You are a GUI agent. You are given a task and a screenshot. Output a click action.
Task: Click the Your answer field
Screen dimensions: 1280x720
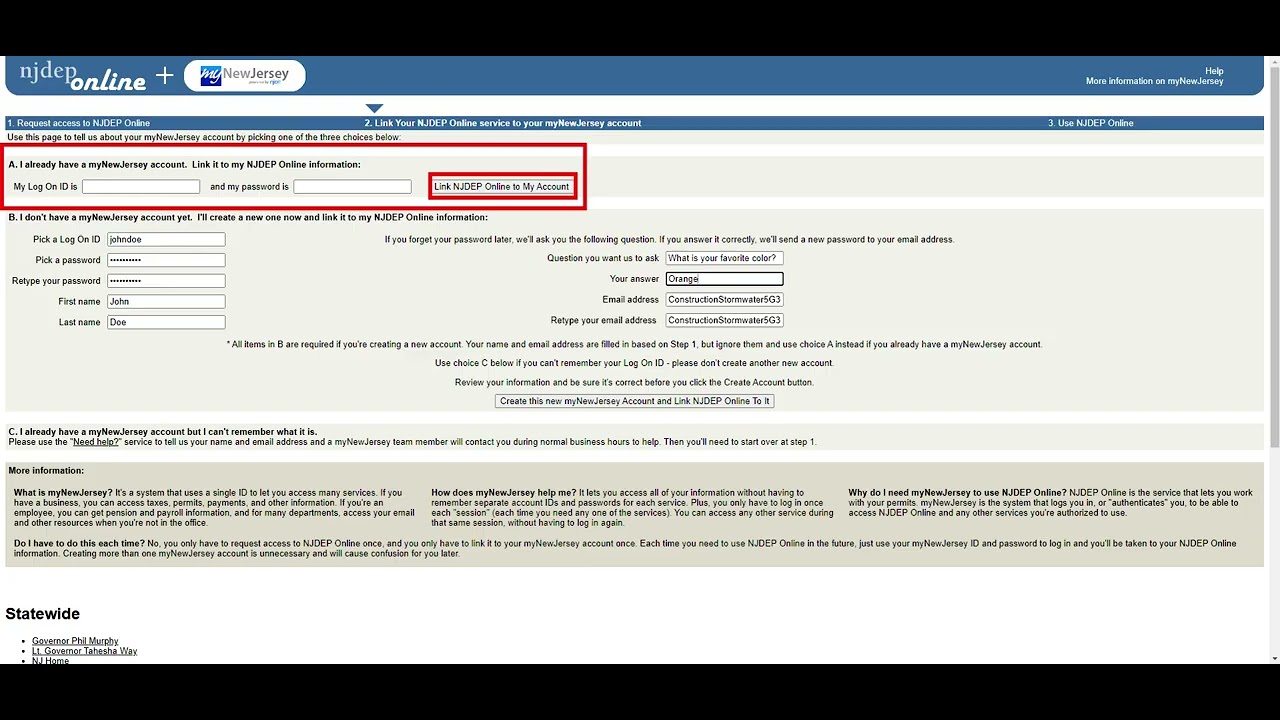pos(724,279)
